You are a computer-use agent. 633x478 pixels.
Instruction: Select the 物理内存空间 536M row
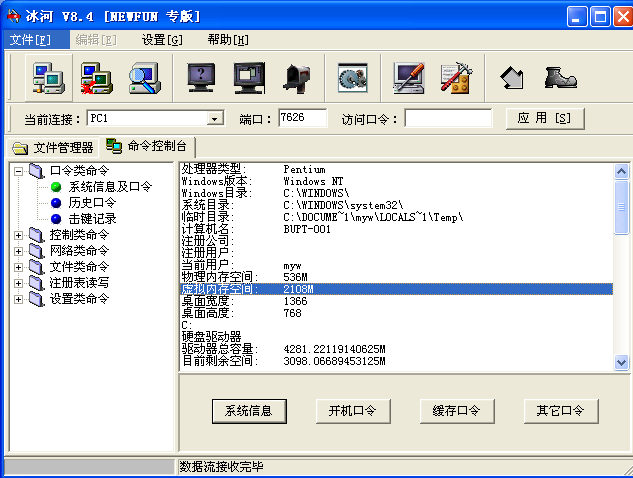point(396,277)
